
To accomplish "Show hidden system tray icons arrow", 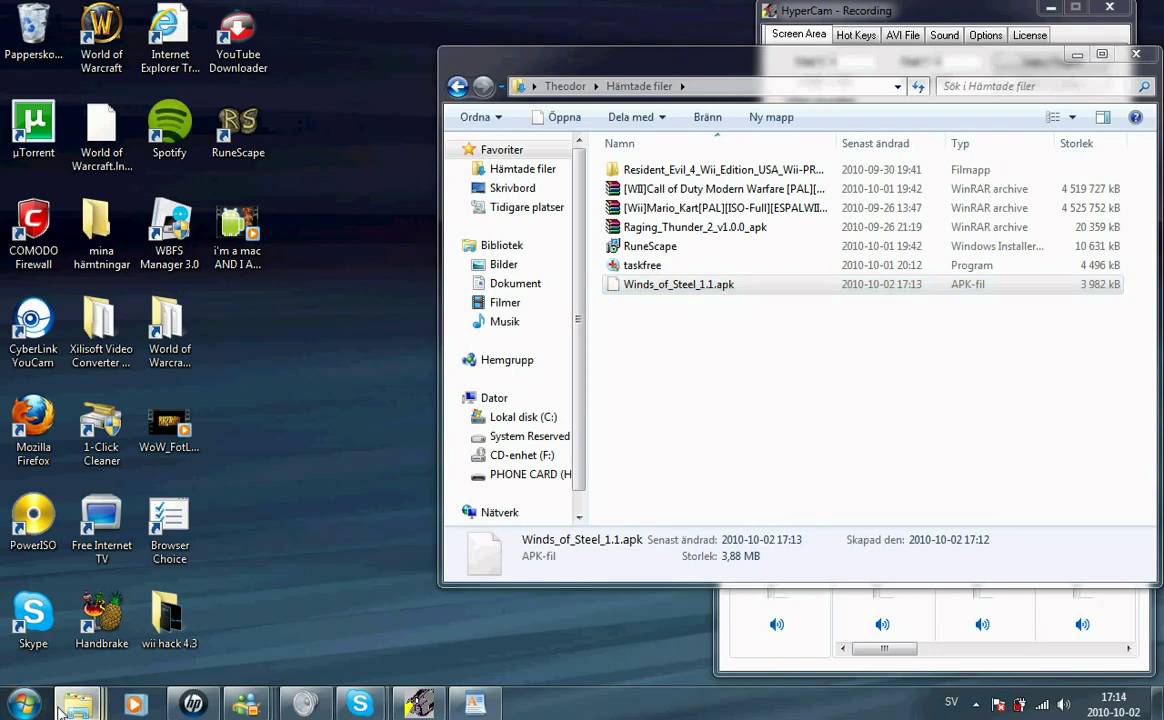I will point(976,704).
